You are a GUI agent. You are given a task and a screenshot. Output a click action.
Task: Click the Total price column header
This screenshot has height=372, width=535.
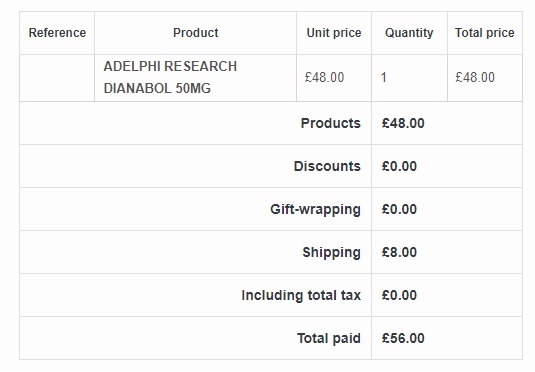pyautogui.click(x=485, y=33)
